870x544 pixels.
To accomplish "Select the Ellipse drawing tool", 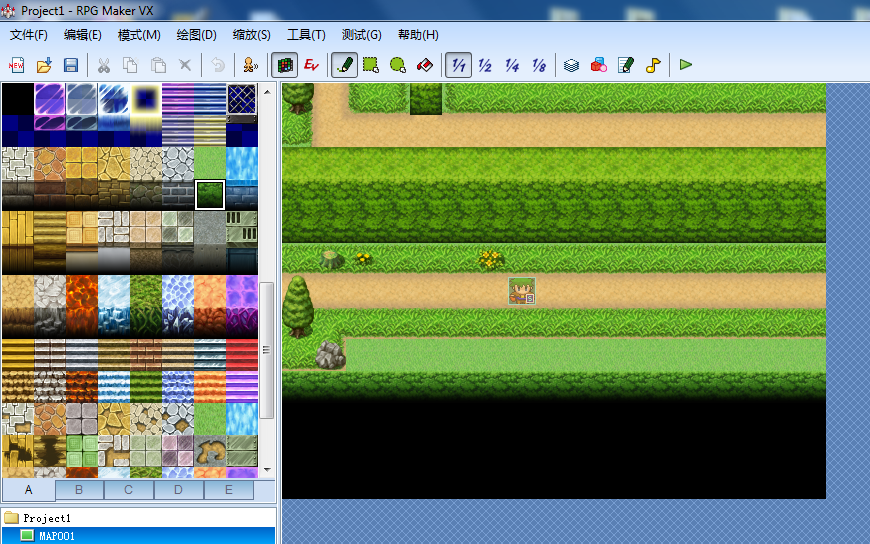I will [x=398, y=65].
